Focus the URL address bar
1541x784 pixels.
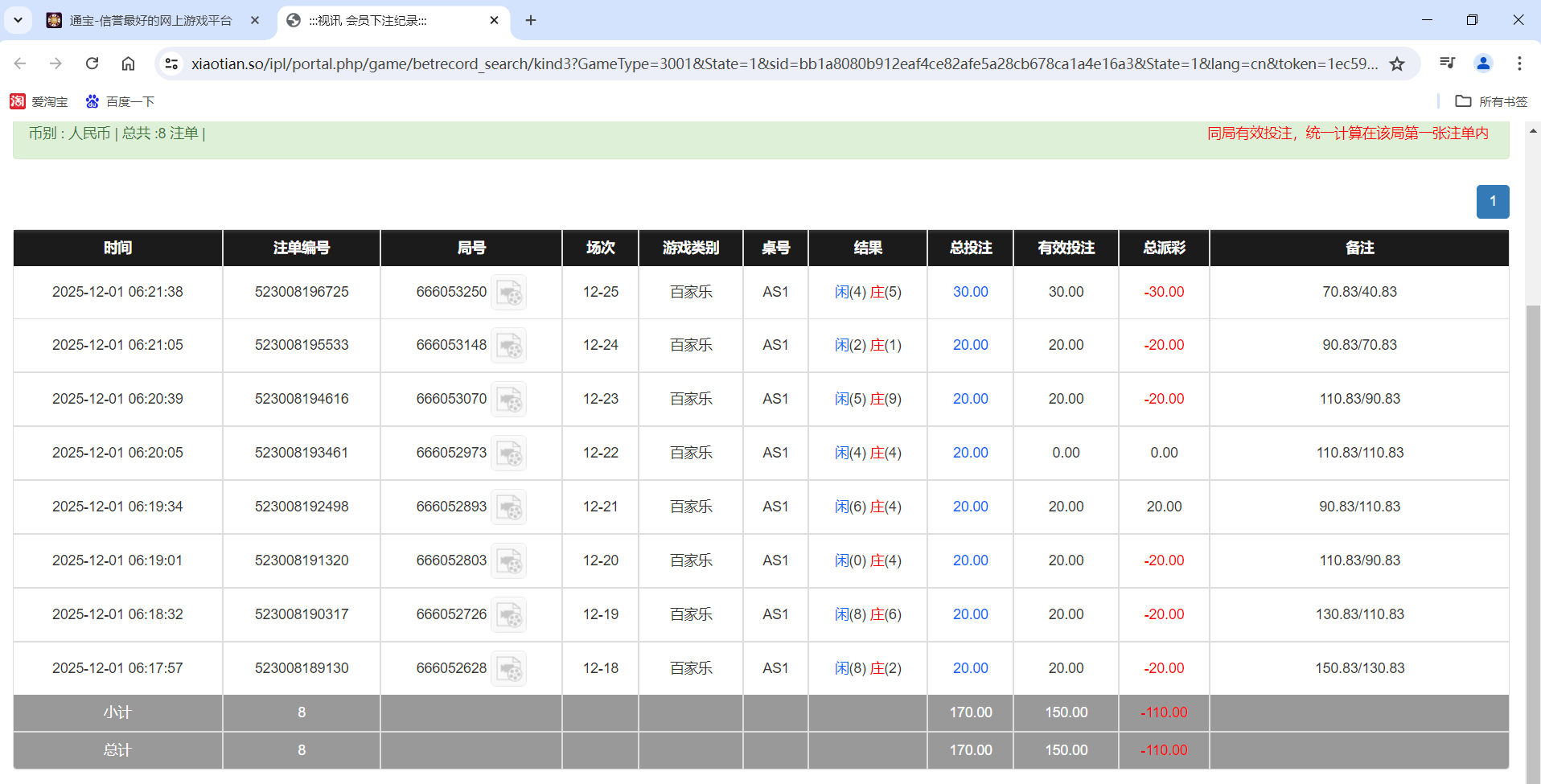784,64
